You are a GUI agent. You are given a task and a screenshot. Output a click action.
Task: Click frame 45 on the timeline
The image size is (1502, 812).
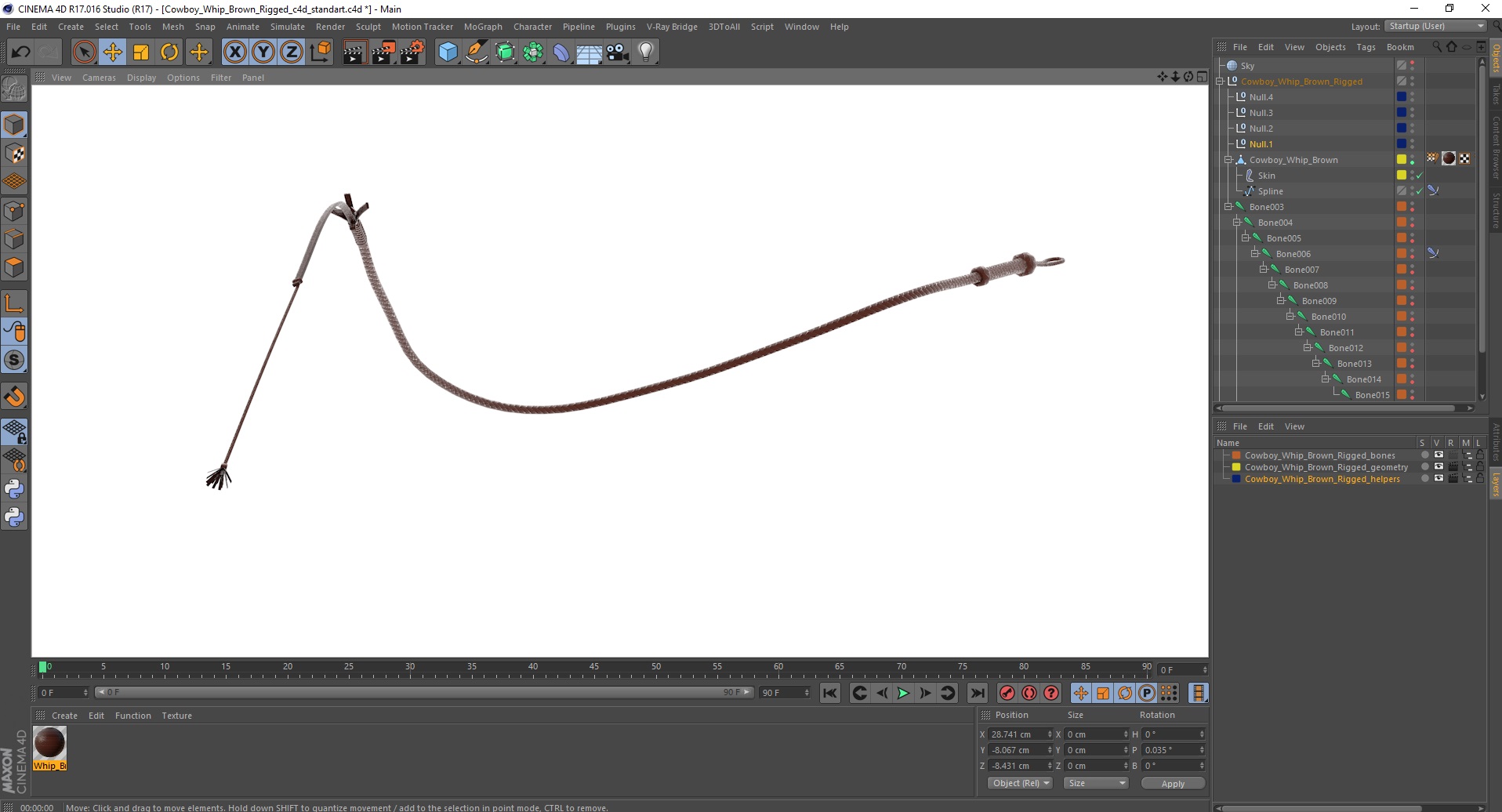594,669
